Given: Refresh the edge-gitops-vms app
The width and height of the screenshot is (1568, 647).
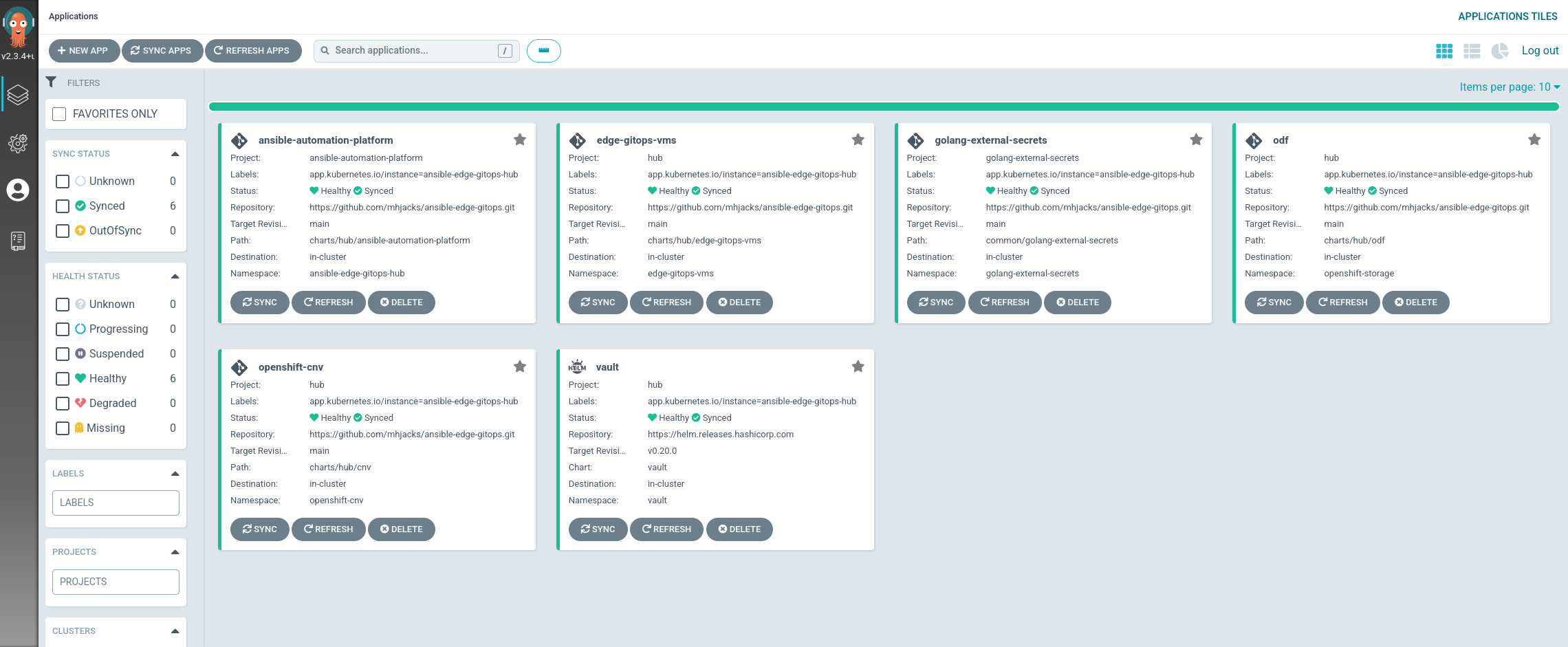Looking at the screenshot, I should (666, 303).
